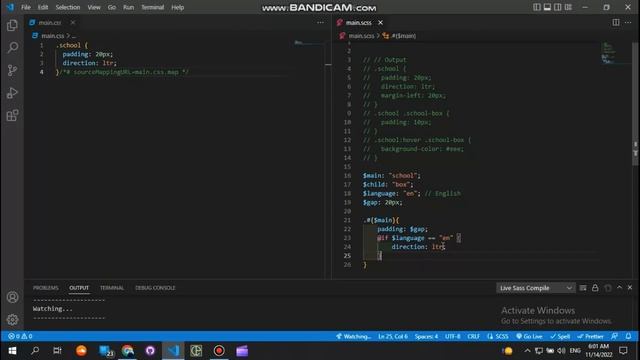The width and height of the screenshot is (640, 360).
Task: Open Task View on taskbar
Action: pos(58,351)
